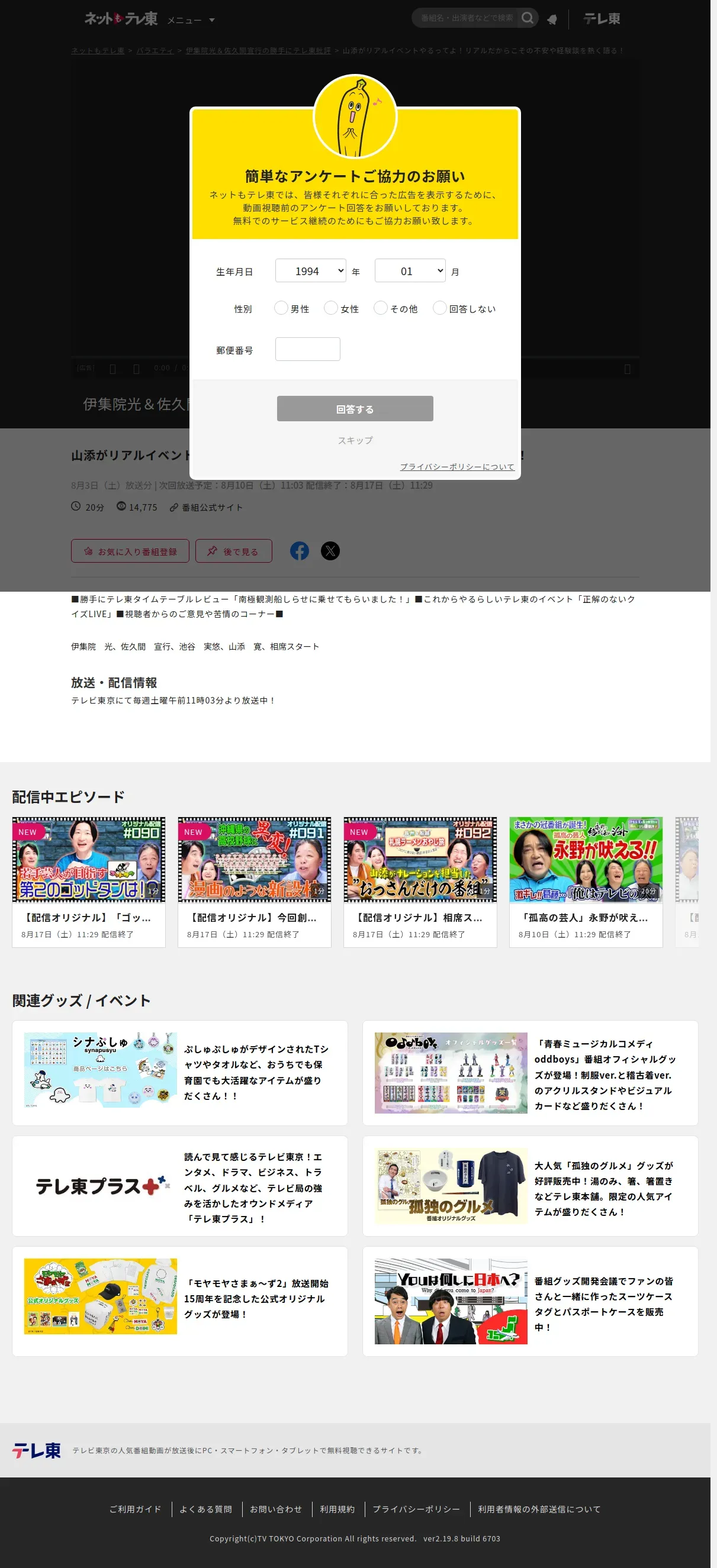Click 「孤高の芸人」永野が吠え… episode title

click(583, 917)
